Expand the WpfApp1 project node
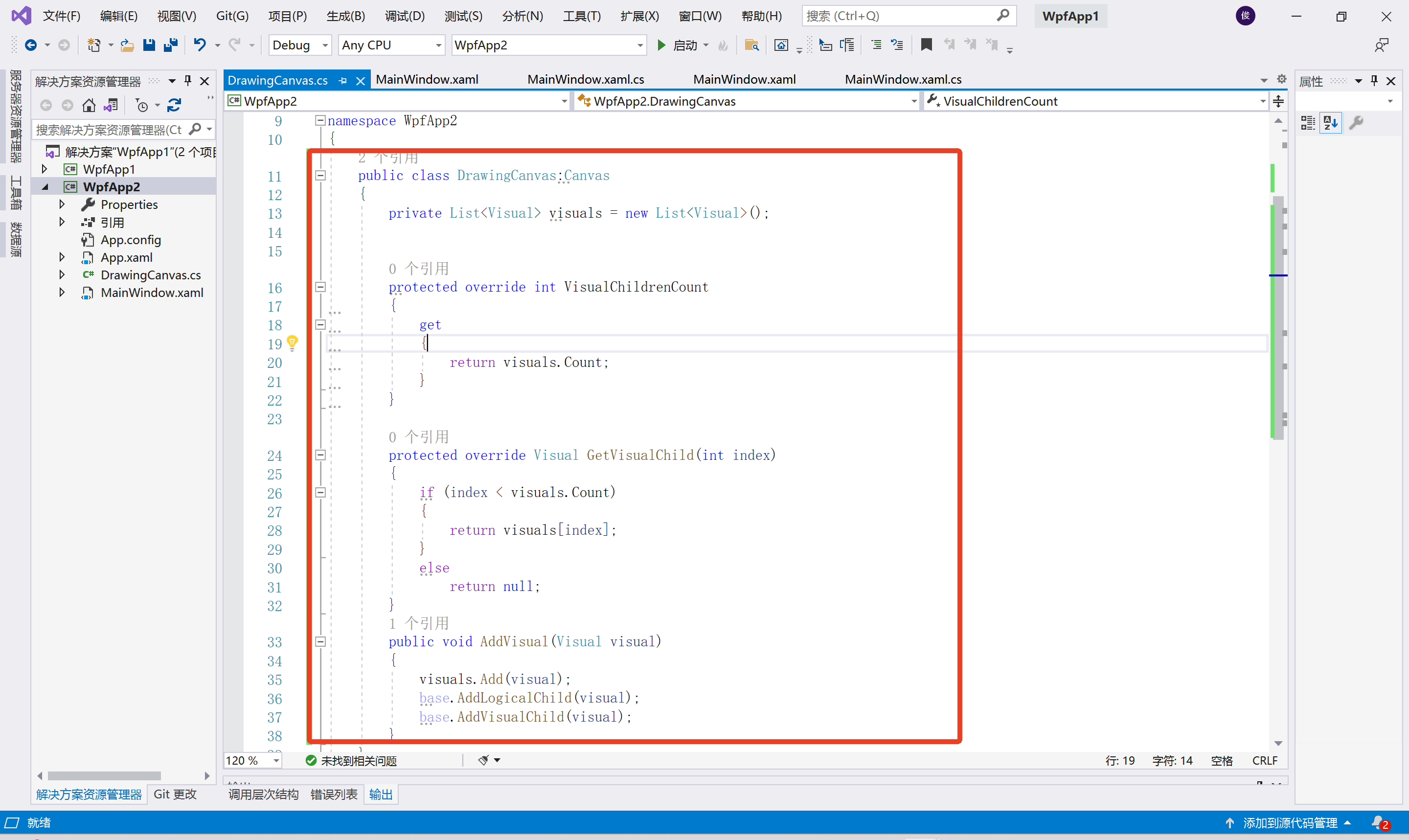The width and height of the screenshot is (1409, 840). (x=45, y=169)
